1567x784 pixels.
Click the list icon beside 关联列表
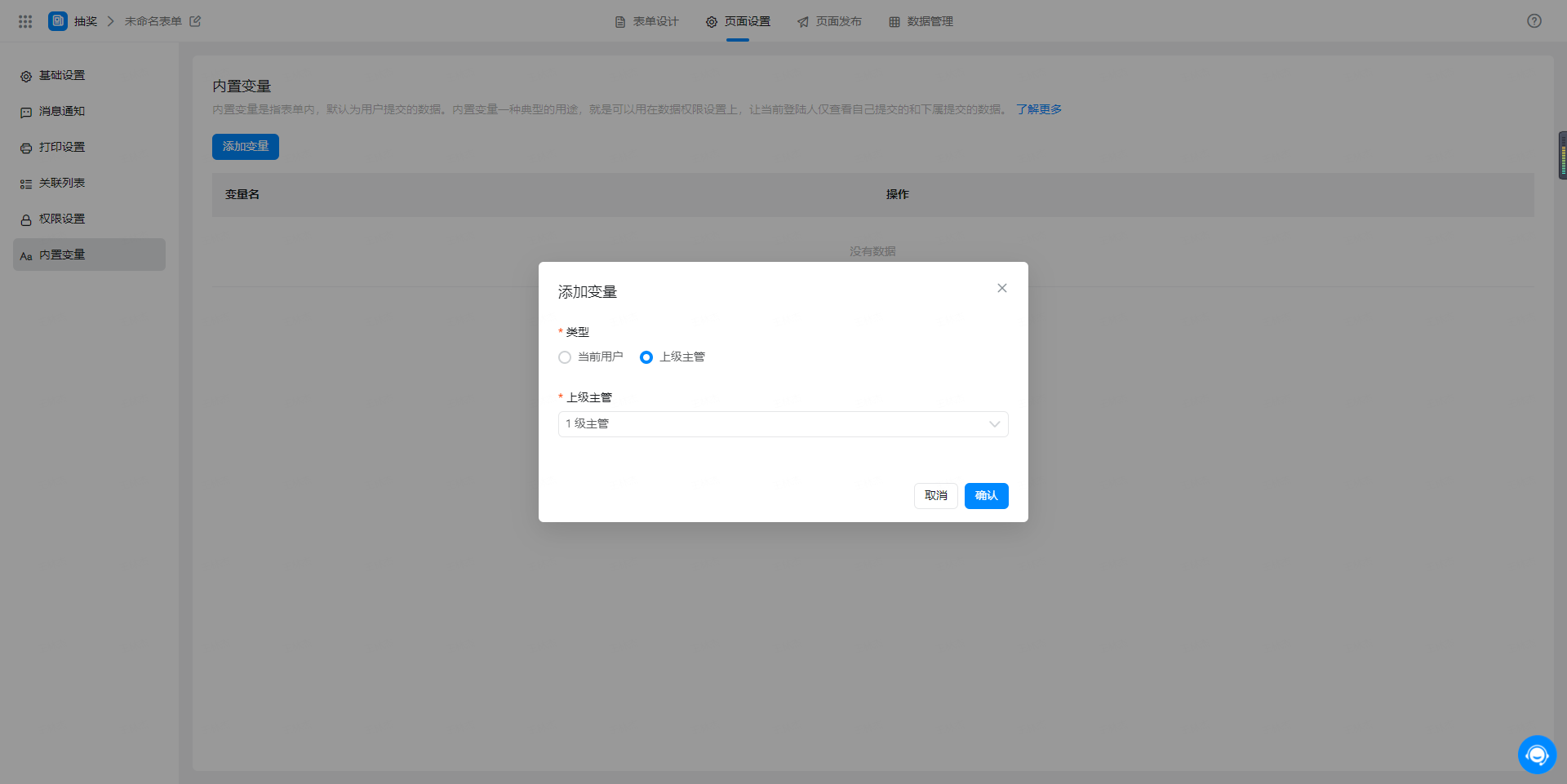coord(26,184)
